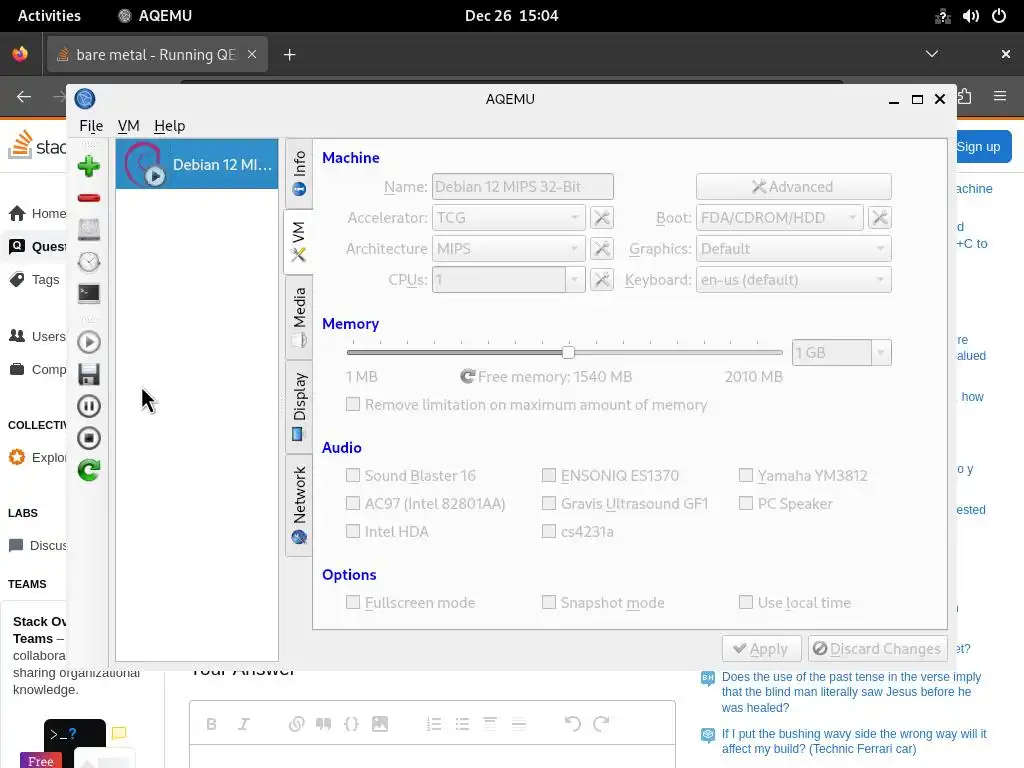This screenshot has width=1024, height=768.
Task: Enable Sound Blaster 16 checkbox
Action: [353, 475]
